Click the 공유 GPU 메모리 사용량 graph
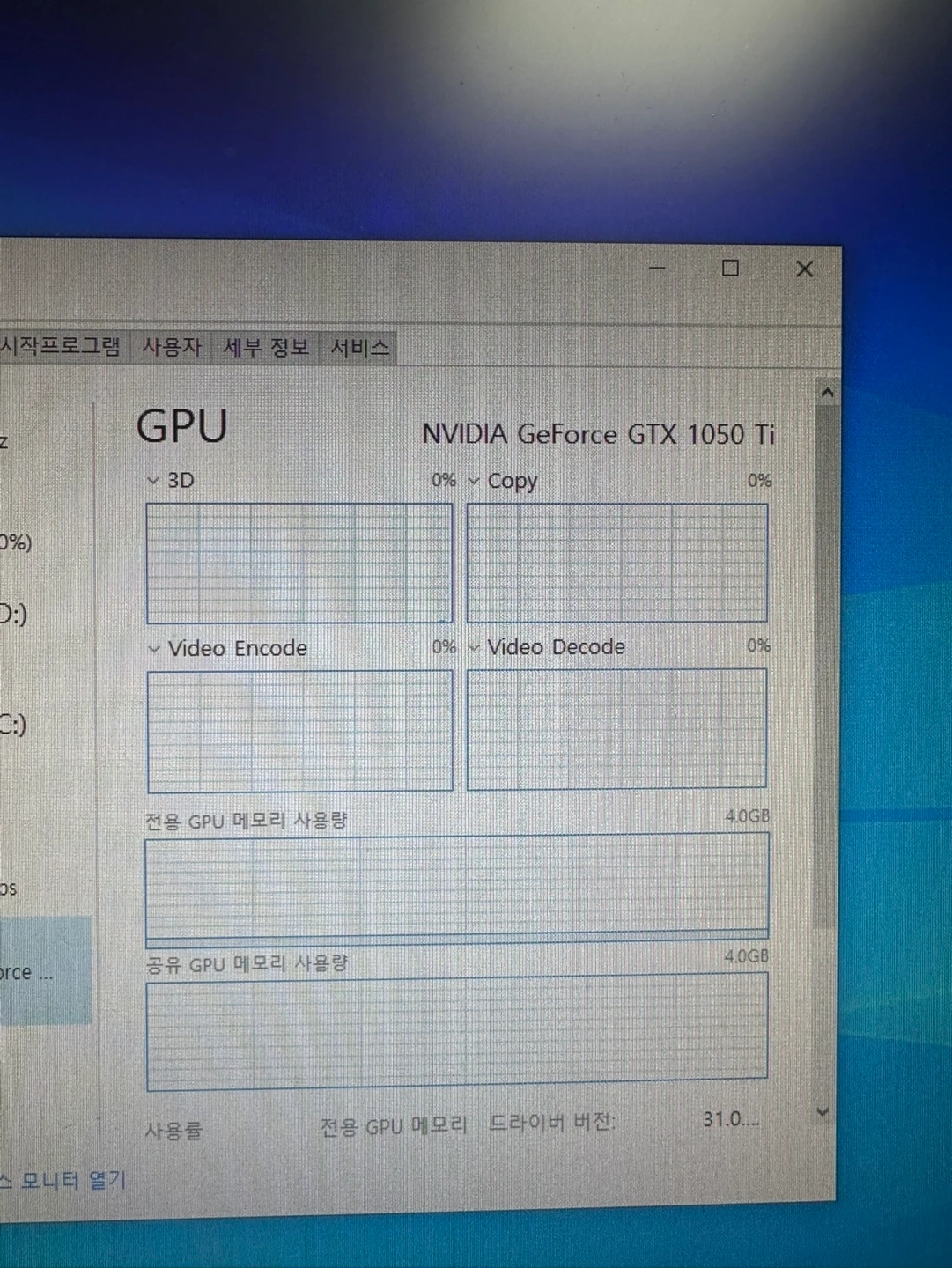The width and height of the screenshot is (952, 1268). click(457, 1030)
